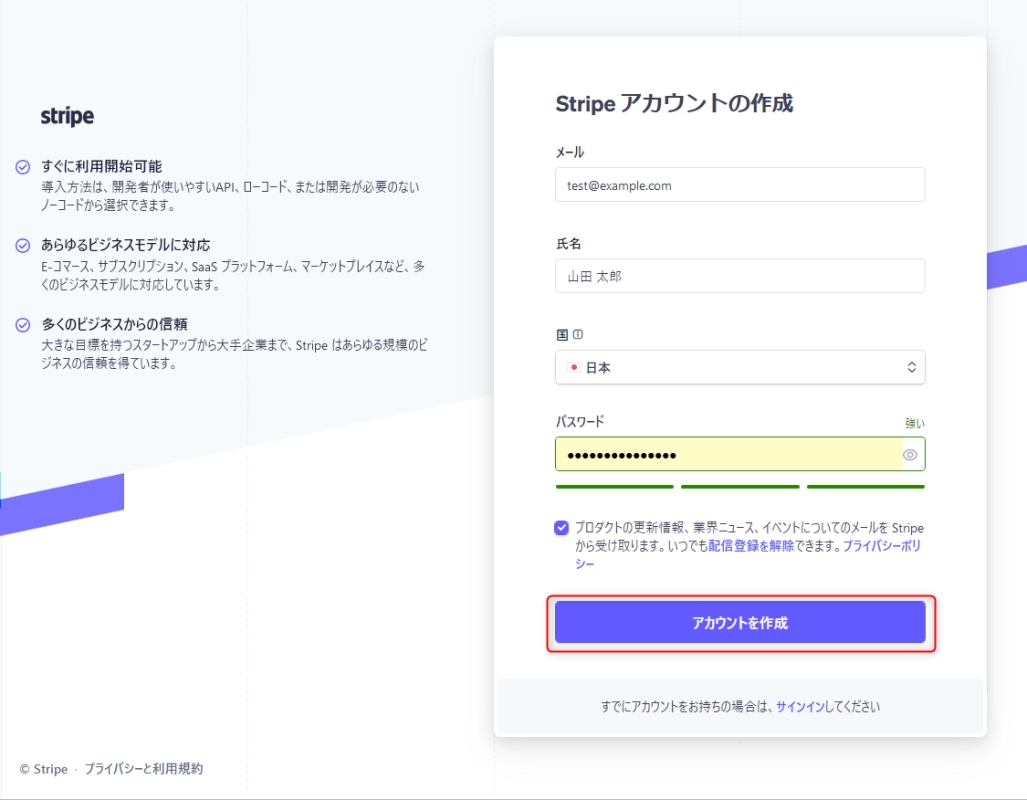Click the あらゆるビジネスモデルに対応 heading
1027x800 pixels.
[126, 245]
